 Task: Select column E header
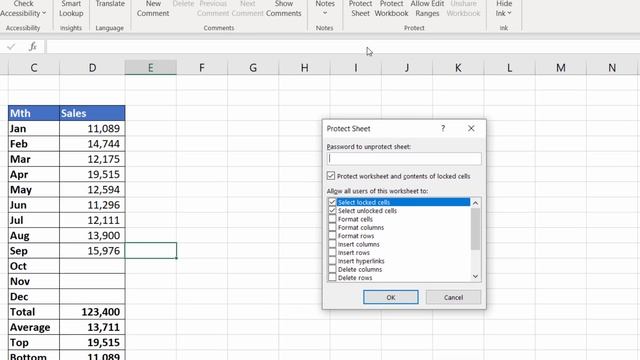point(151,68)
